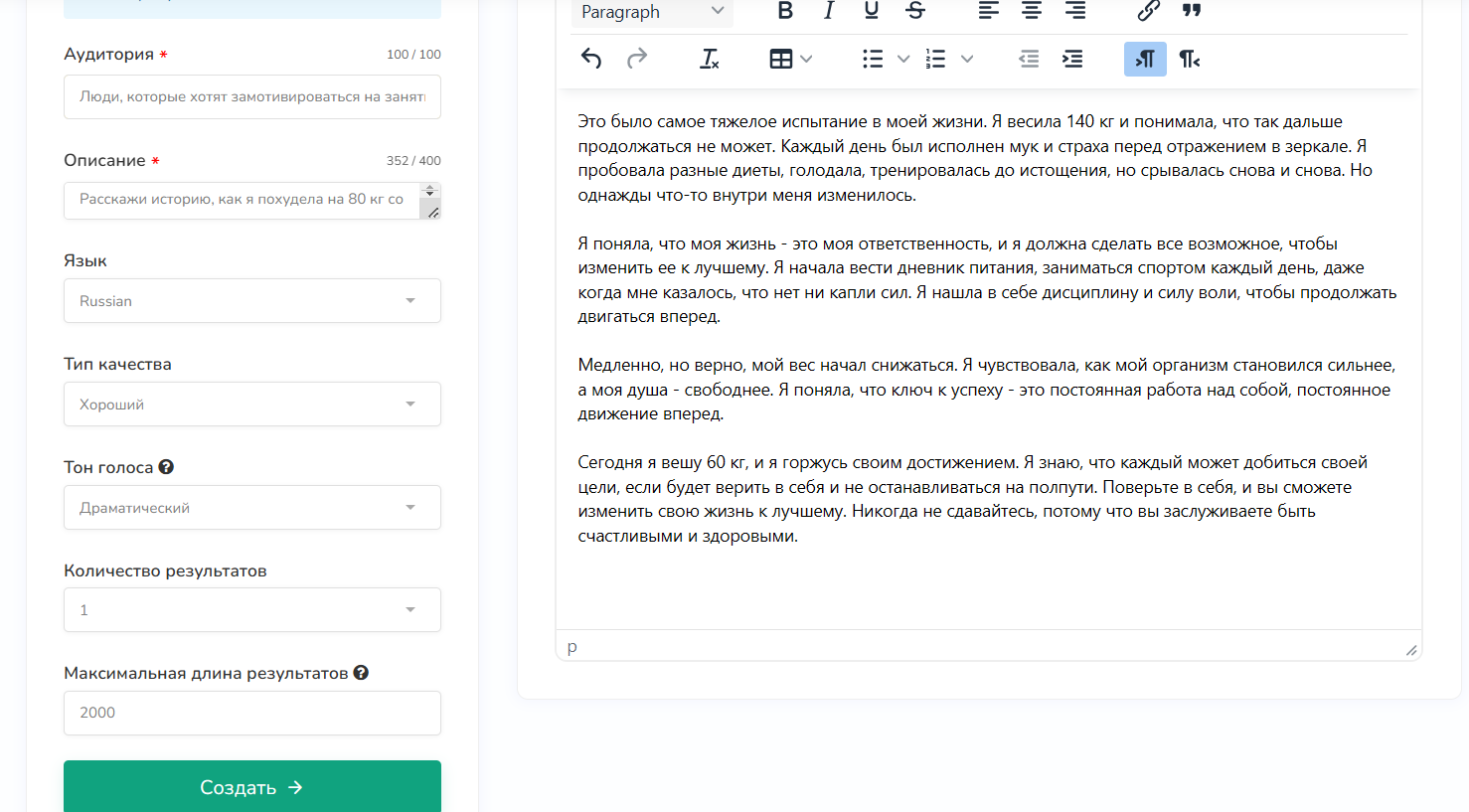Expand the Количество результатов dropdown
Image resolution: width=1469 pixels, height=812 pixels.
point(252,610)
